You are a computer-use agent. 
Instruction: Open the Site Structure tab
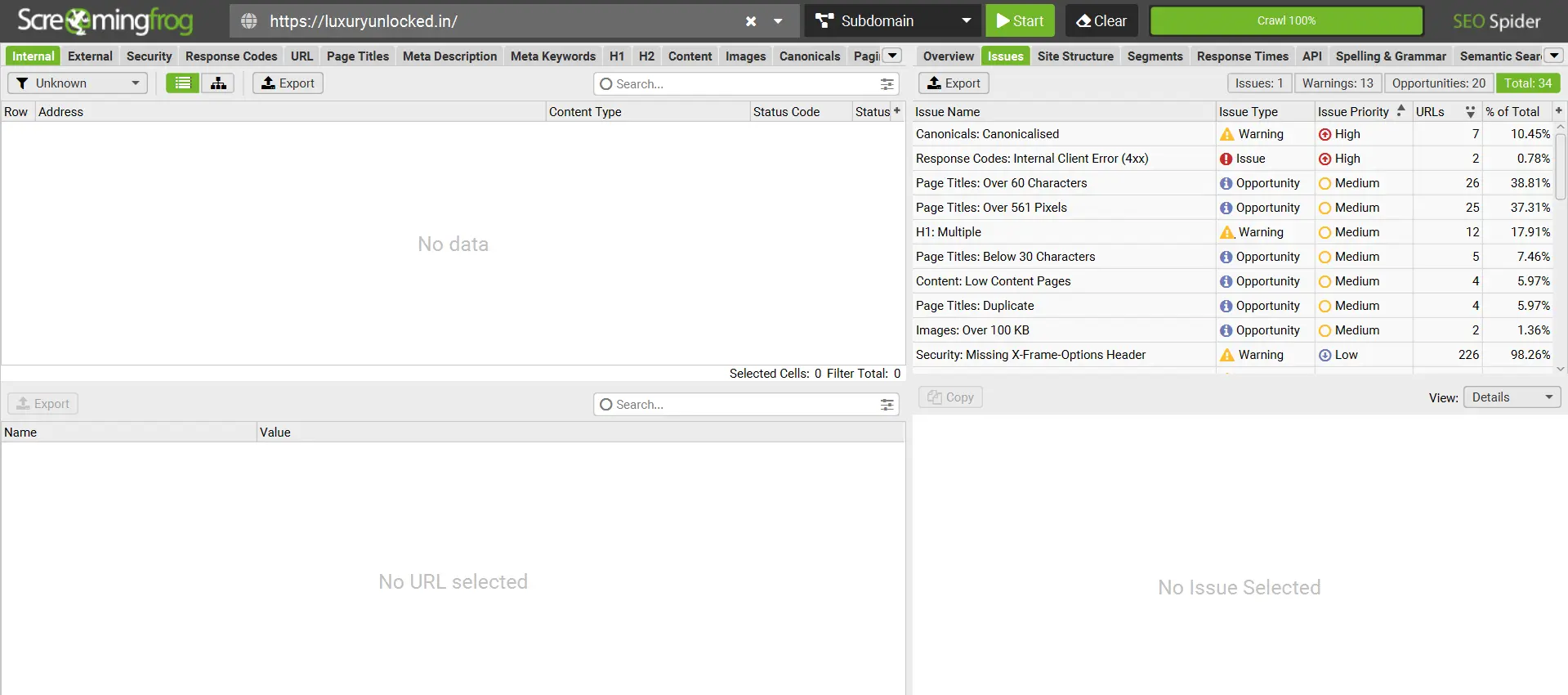1075,56
